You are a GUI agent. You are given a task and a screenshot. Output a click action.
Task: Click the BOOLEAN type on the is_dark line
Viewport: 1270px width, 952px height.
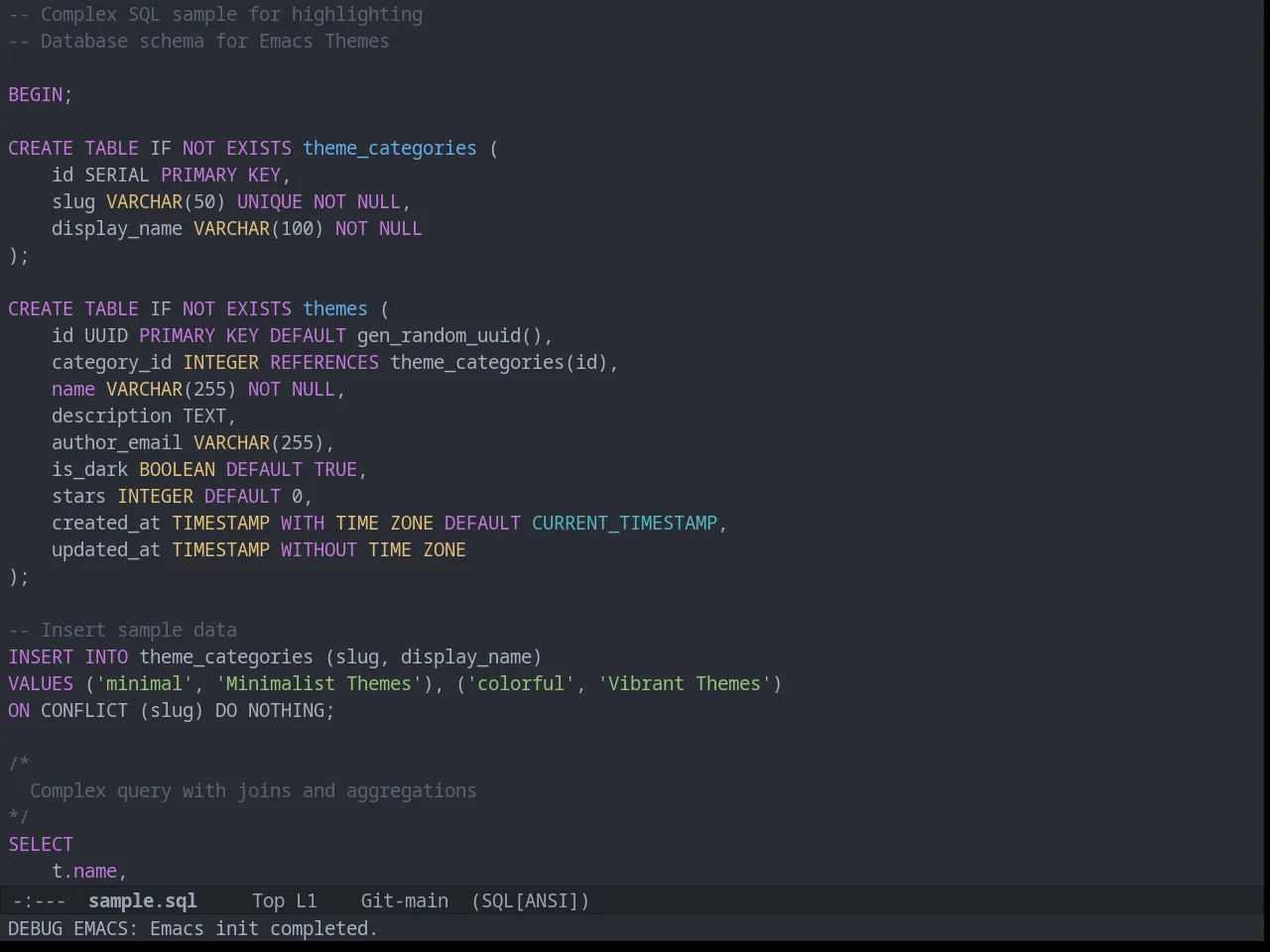(x=177, y=469)
